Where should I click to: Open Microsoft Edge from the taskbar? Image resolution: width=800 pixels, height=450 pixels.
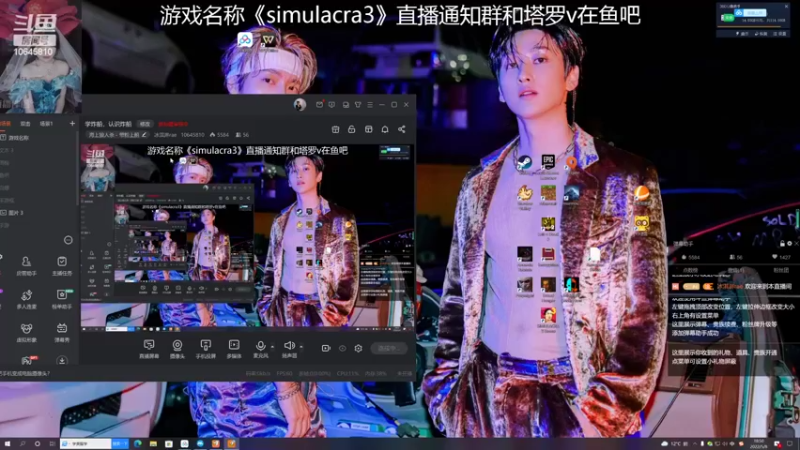[138, 444]
